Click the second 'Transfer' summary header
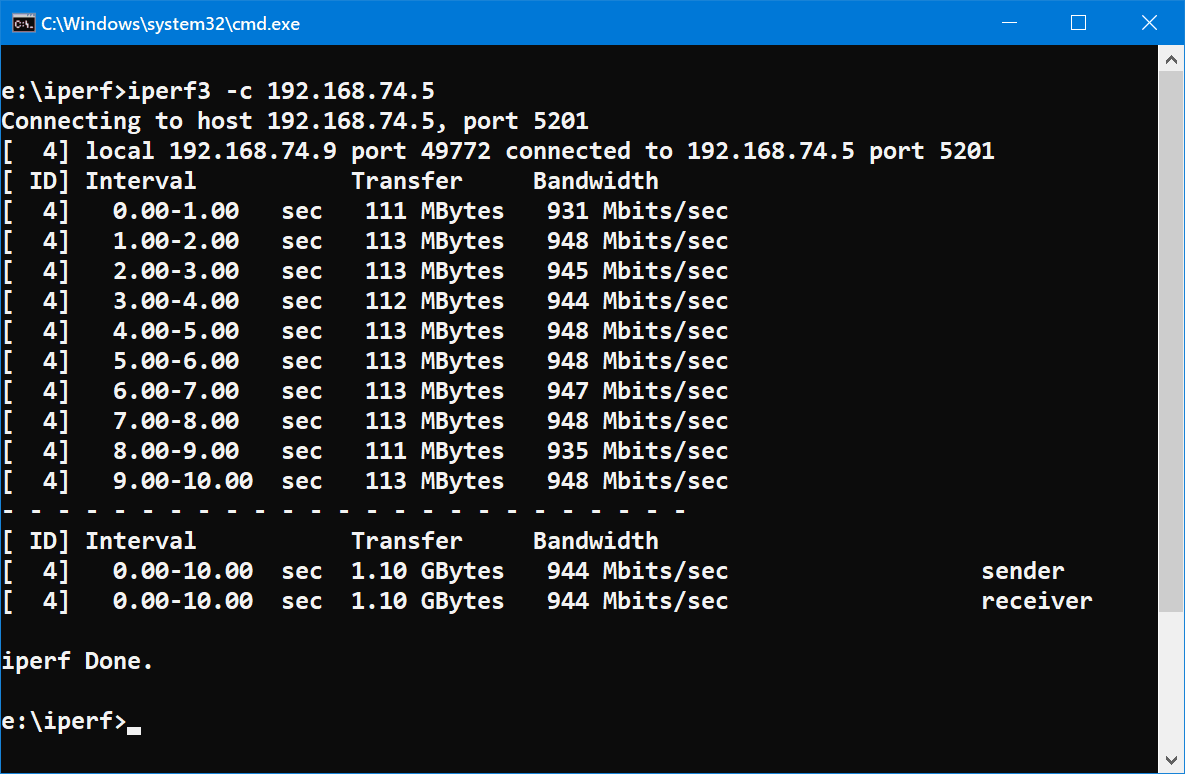Viewport: 1185px width, 774px height. coord(407,541)
